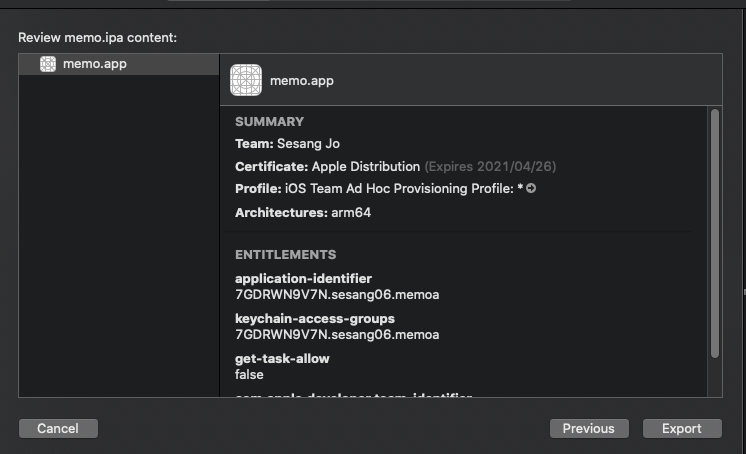Click the Certificate: Apple Distribution line
746x454 pixels.
tap(327, 167)
